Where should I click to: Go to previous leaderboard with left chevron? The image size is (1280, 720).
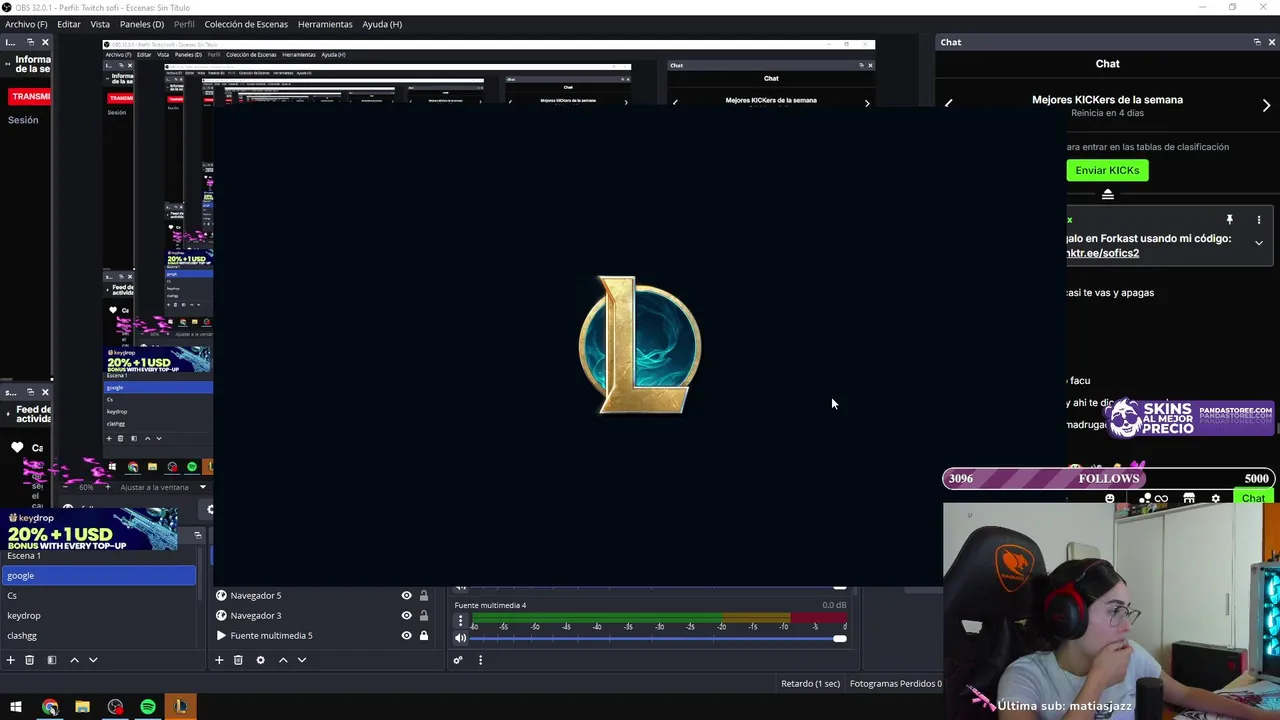click(x=949, y=105)
